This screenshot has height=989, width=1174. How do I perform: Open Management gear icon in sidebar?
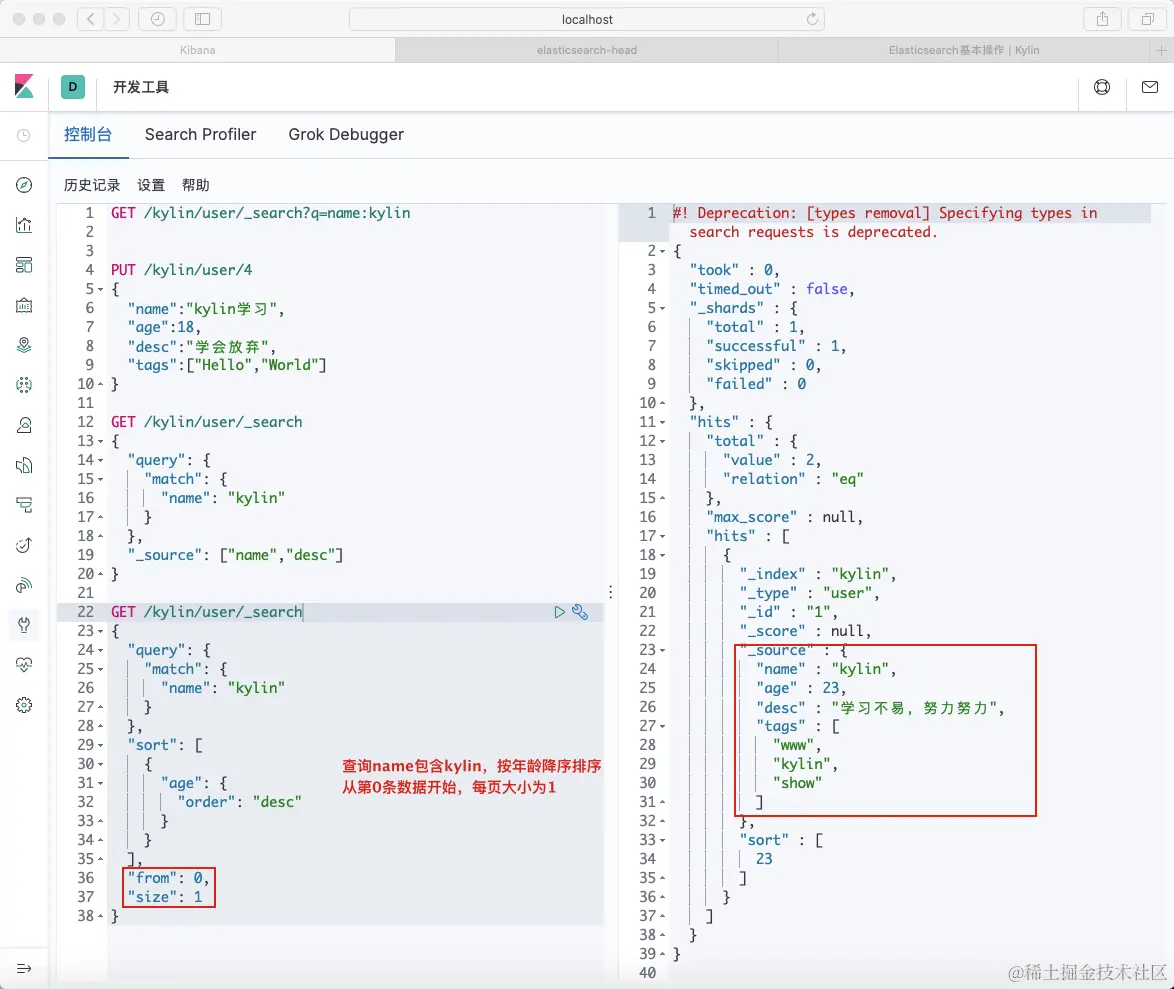tap(24, 705)
